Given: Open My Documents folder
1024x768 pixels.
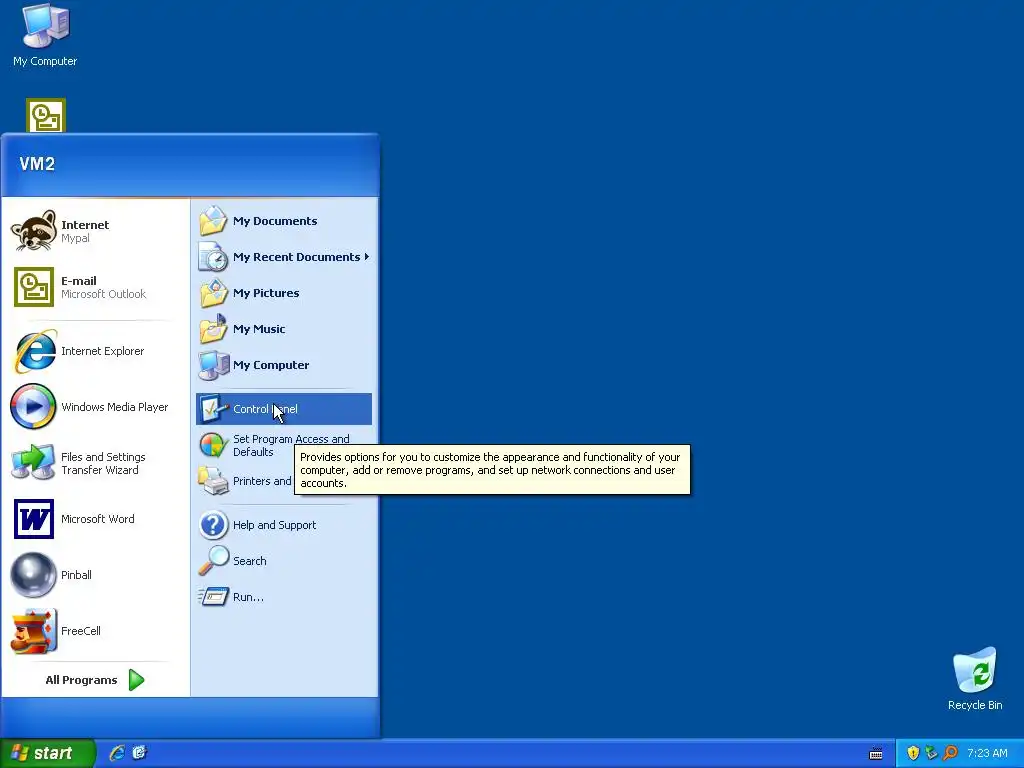Looking at the screenshot, I should pos(283,221).
